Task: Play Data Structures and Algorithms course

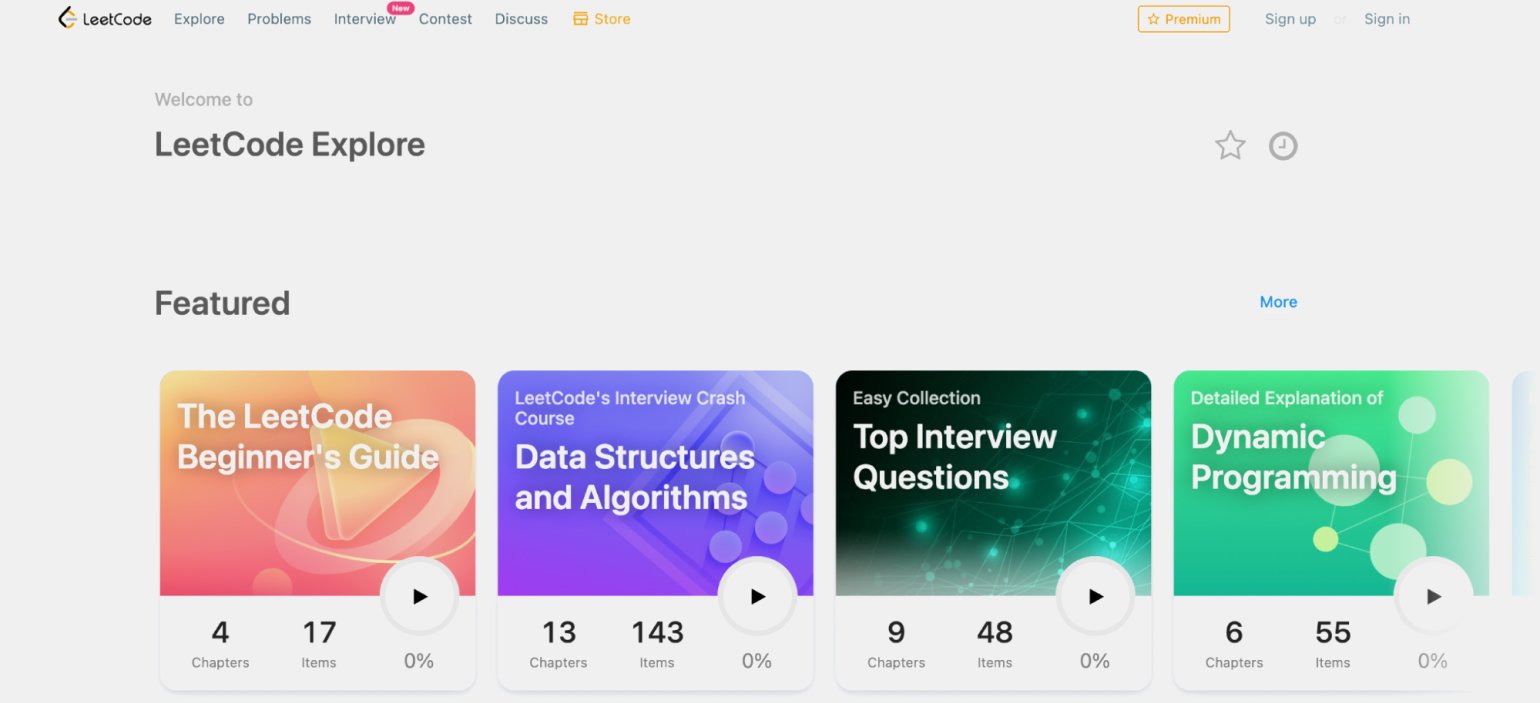Action: [x=758, y=596]
